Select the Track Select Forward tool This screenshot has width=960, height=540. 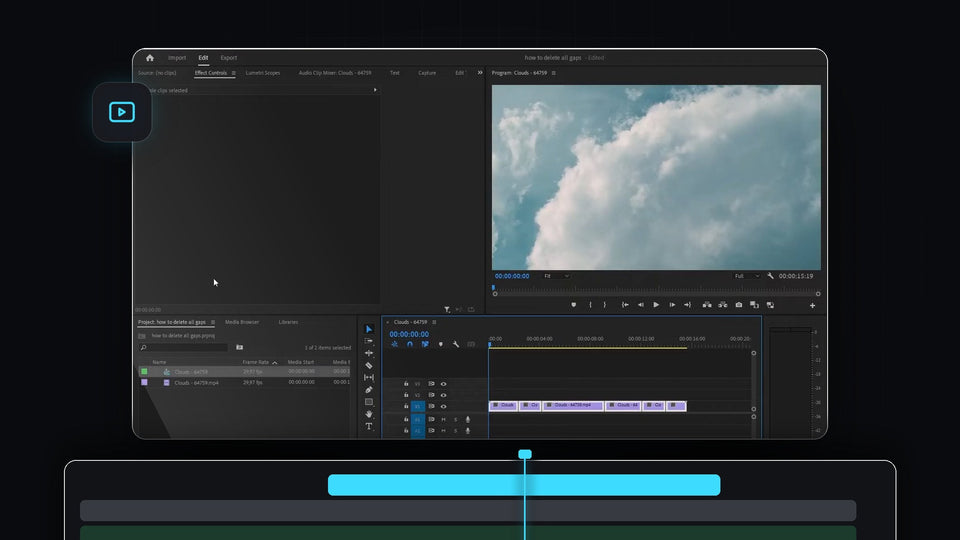[369, 341]
